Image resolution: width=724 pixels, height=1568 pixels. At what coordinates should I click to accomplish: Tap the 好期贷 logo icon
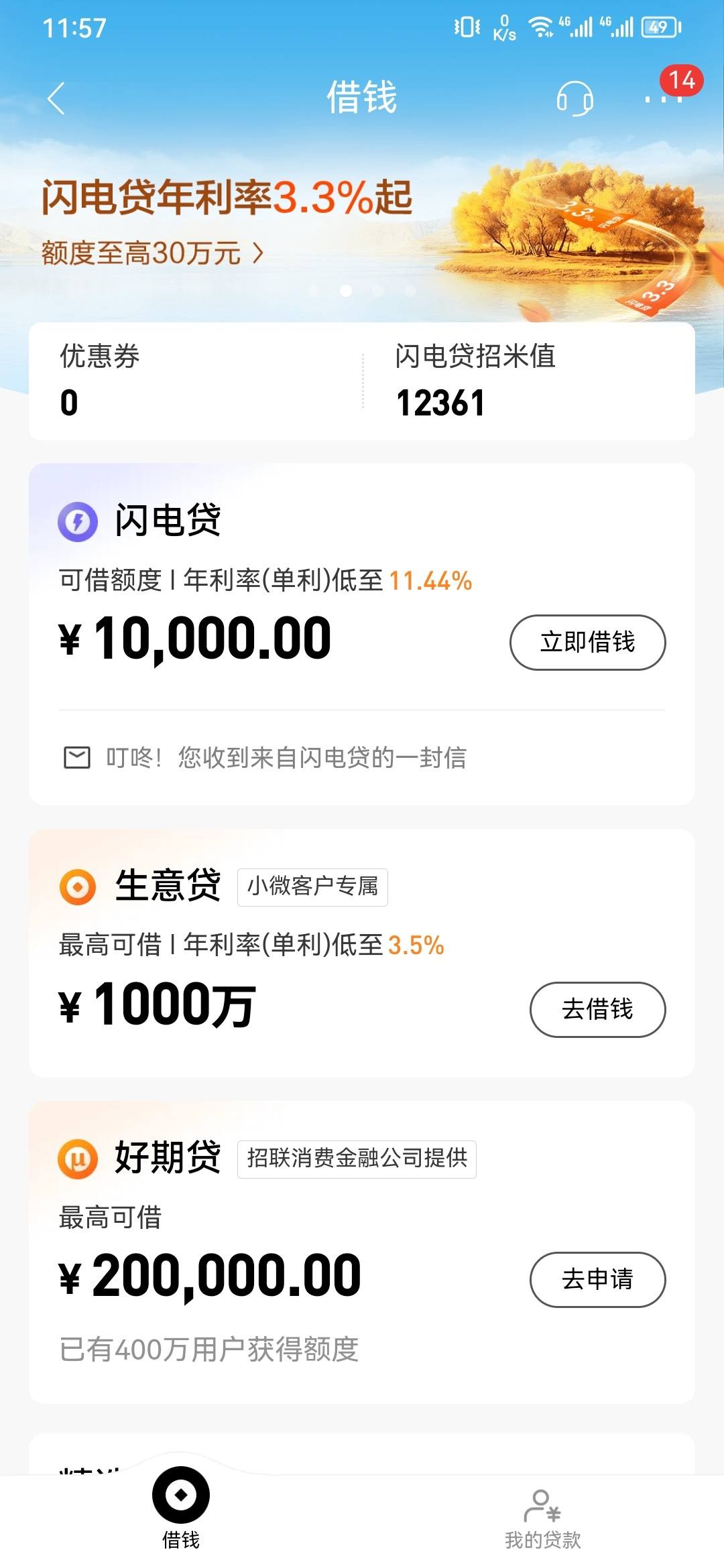click(78, 1159)
